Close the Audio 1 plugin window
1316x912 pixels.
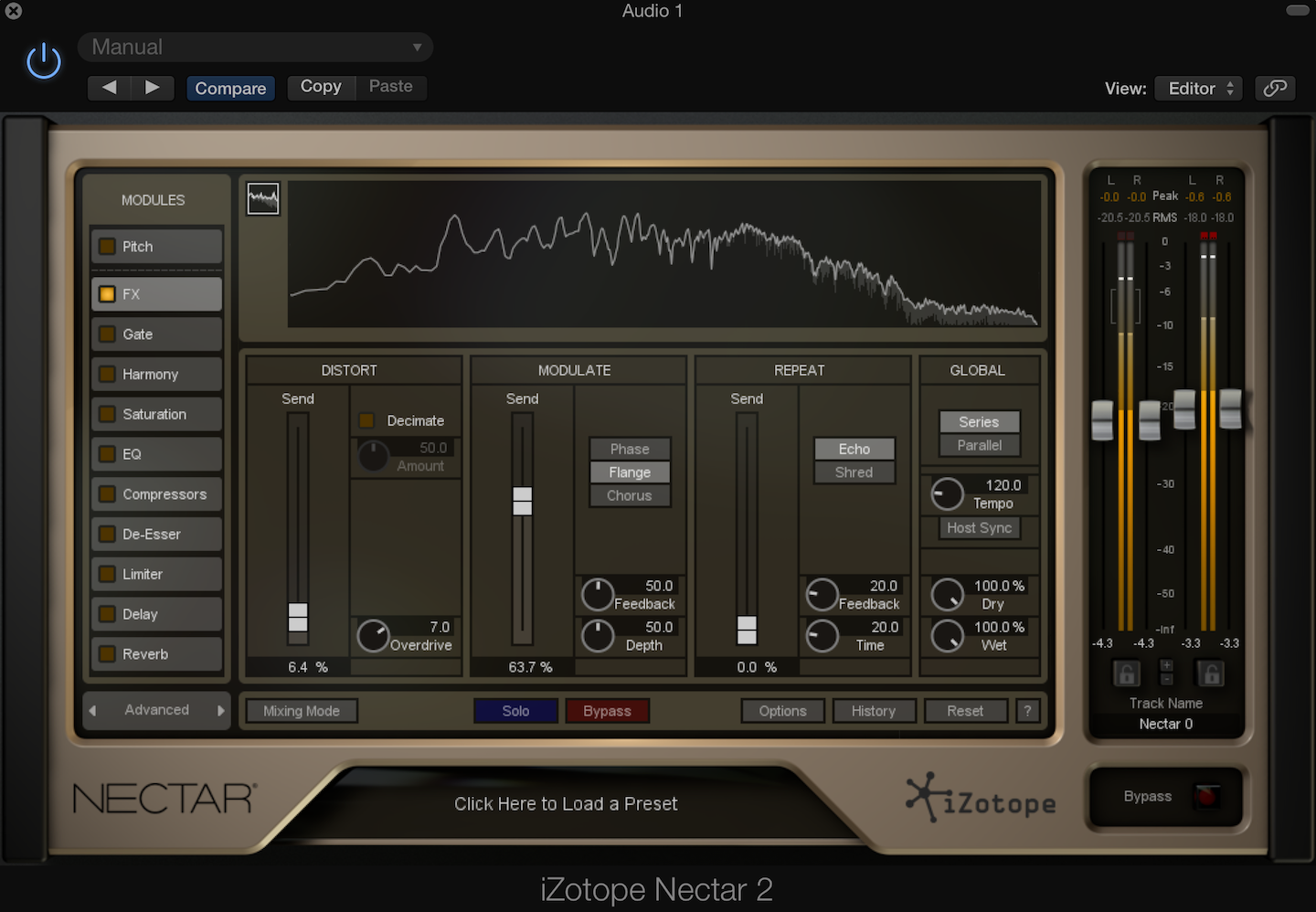(14, 11)
